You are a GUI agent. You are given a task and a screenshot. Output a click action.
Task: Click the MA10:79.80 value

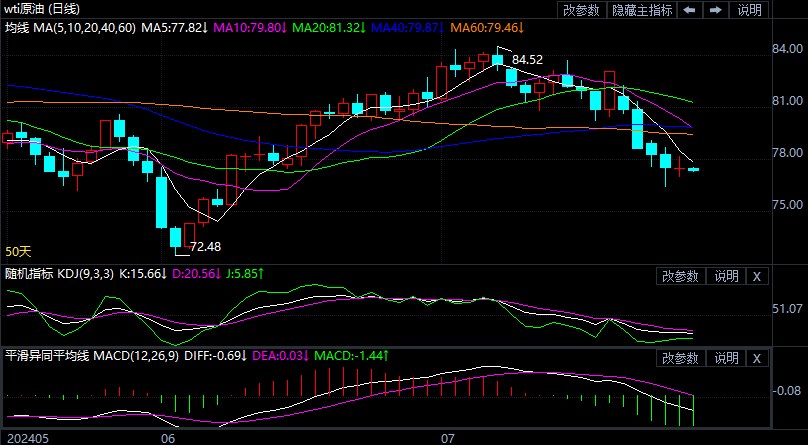pyautogui.click(x=250, y=28)
